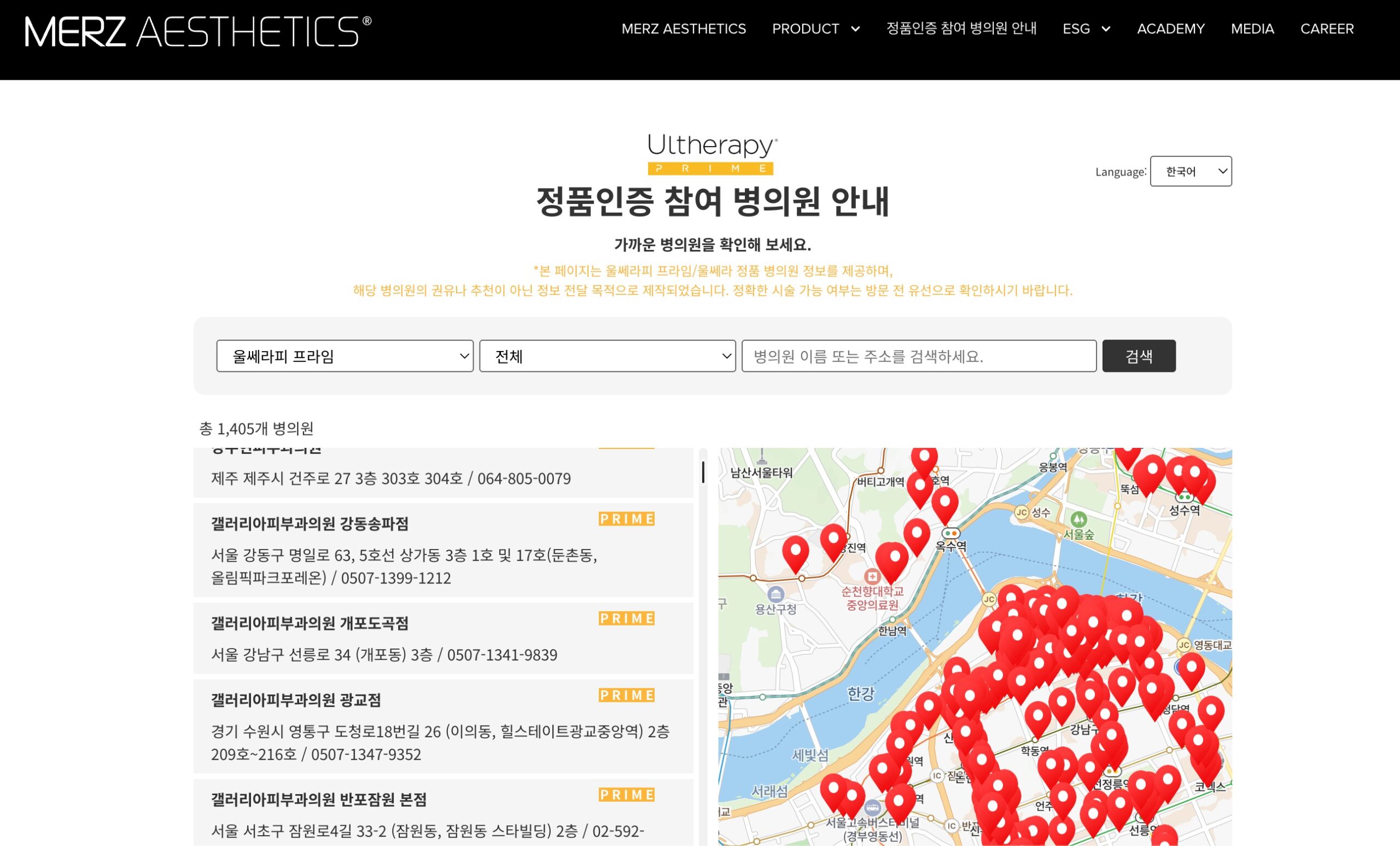1400x846 pixels.
Task: Click the 서래섬 map label
Action: coord(769,791)
